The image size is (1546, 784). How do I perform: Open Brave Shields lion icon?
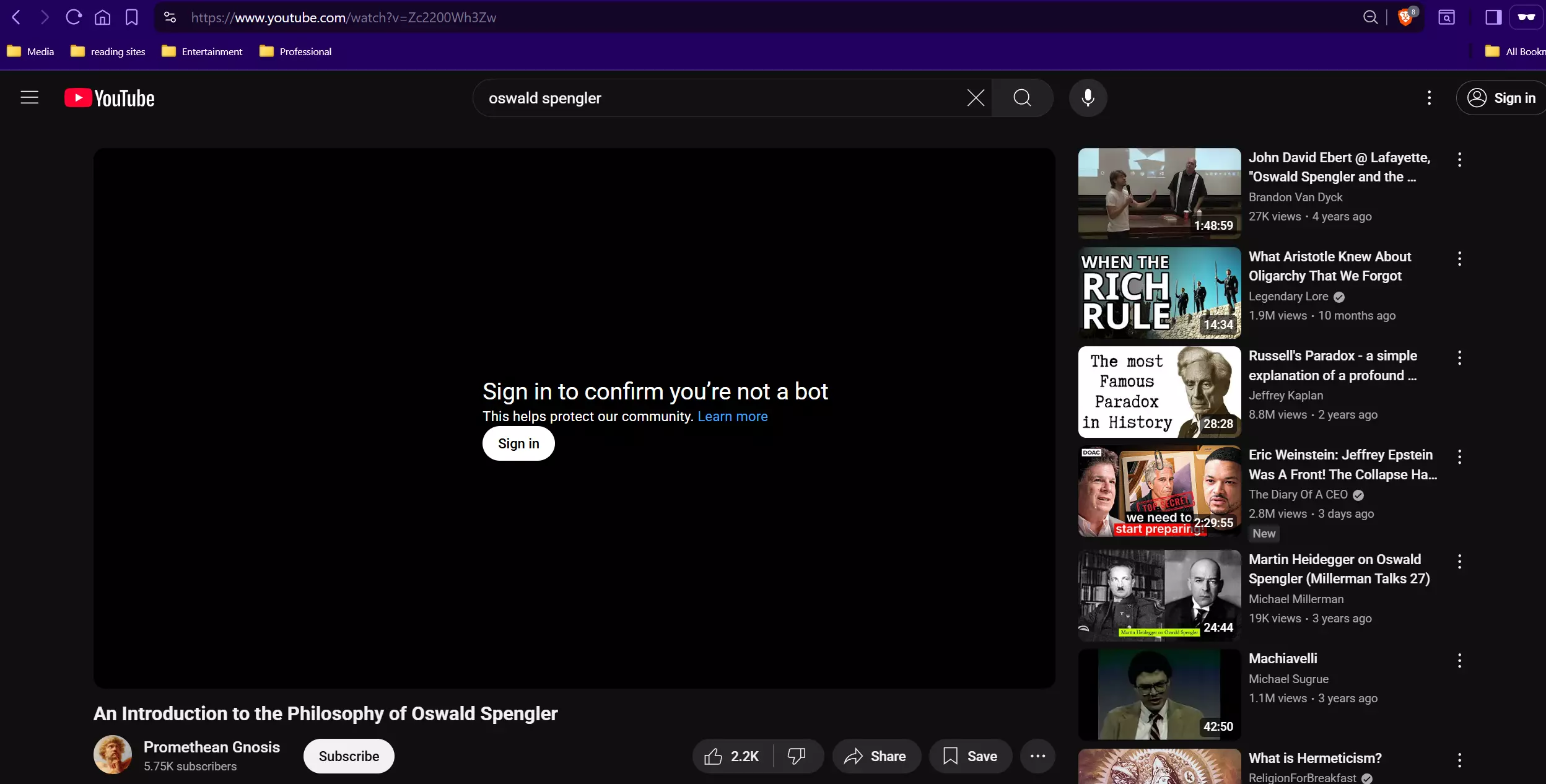[1406, 17]
